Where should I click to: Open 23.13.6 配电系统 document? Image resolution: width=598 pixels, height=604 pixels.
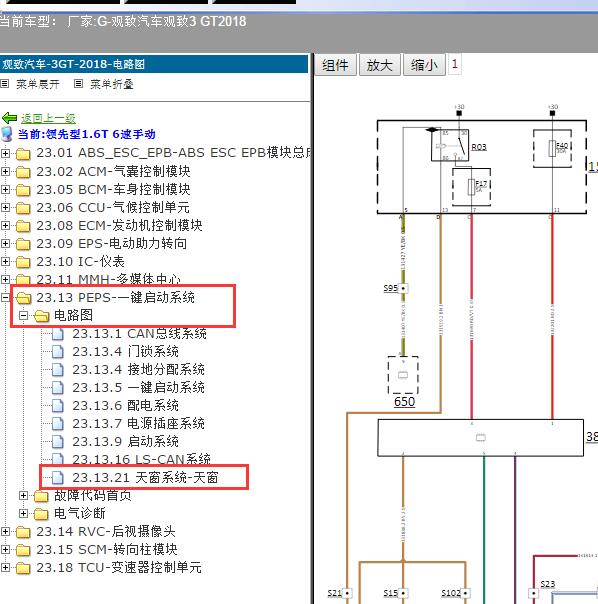click(x=126, y=406)
